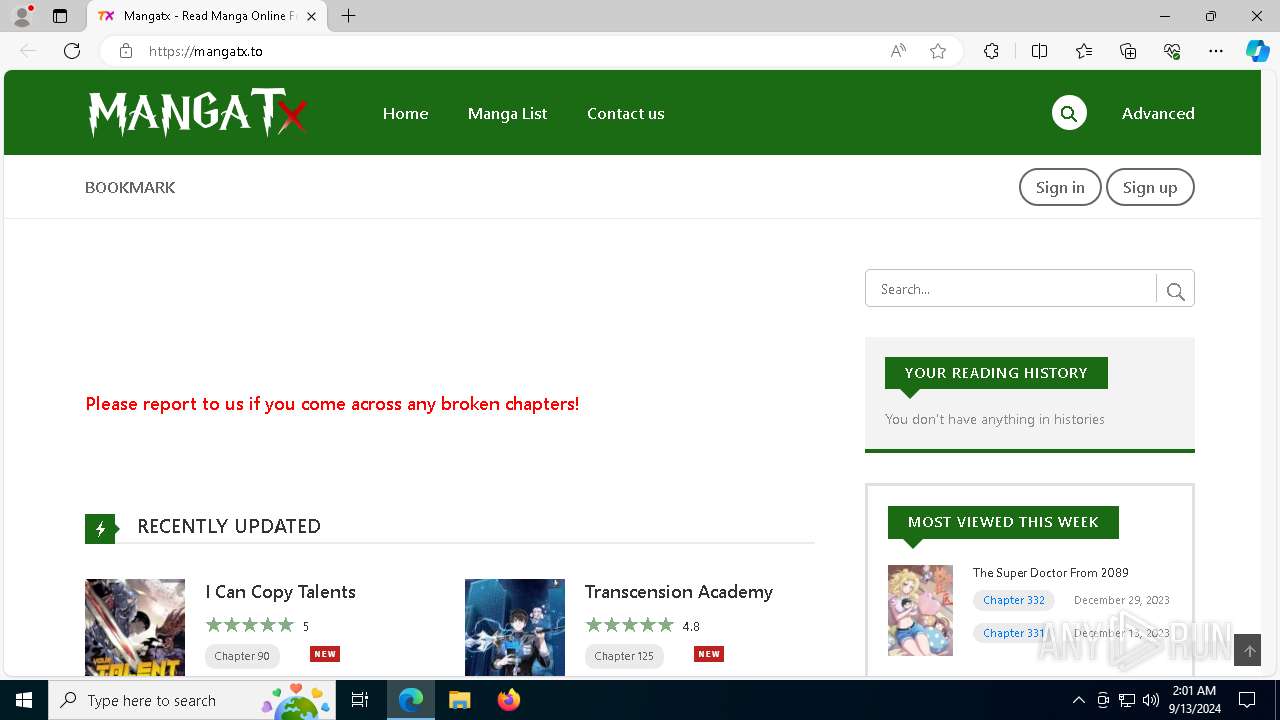The image size is (1280, 720).
Task: Open Chapter 90 of I Can Copy Talents
Action: click(x=242, y=656)
